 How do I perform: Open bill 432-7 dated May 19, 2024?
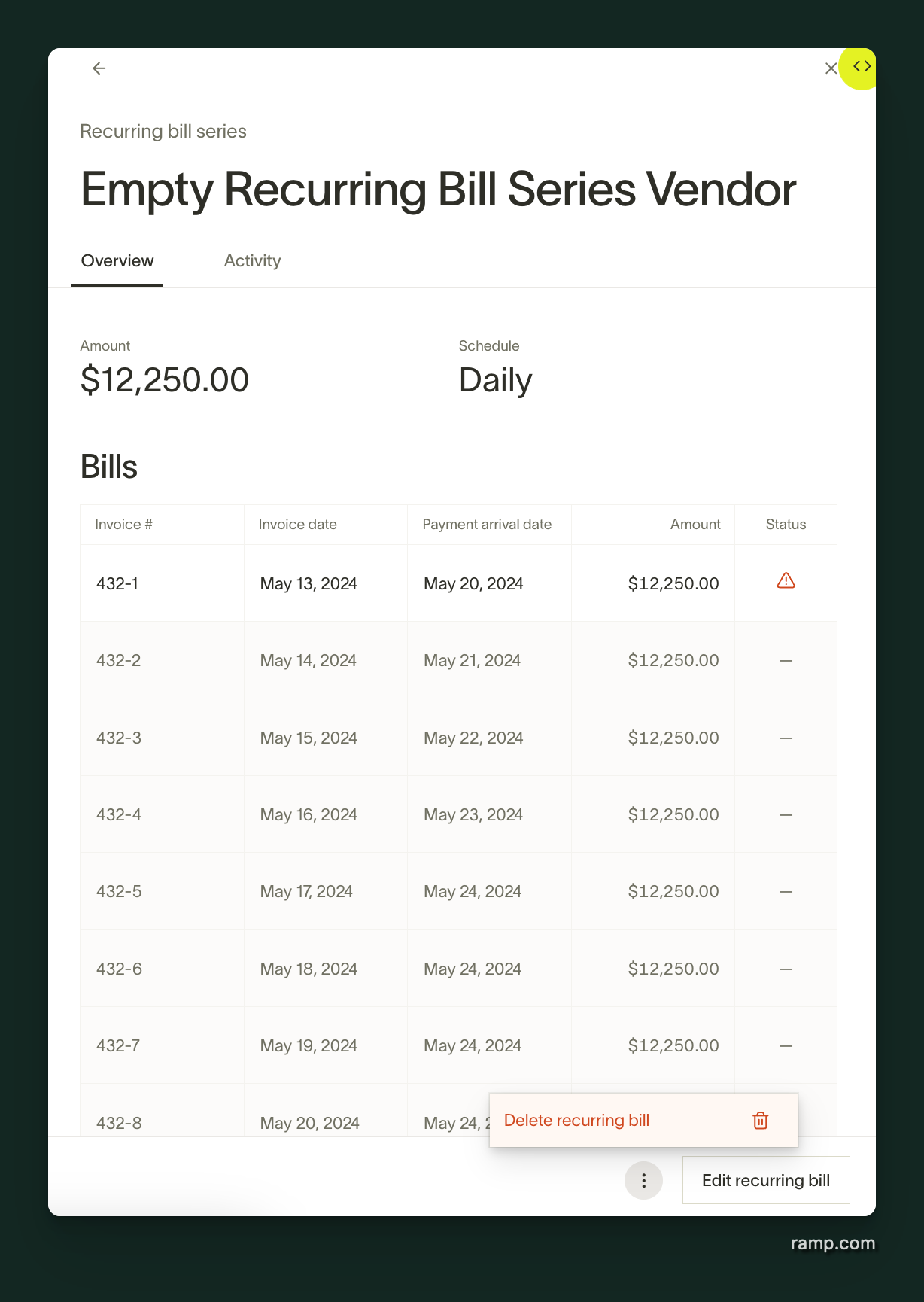(x=458, y=1045)
